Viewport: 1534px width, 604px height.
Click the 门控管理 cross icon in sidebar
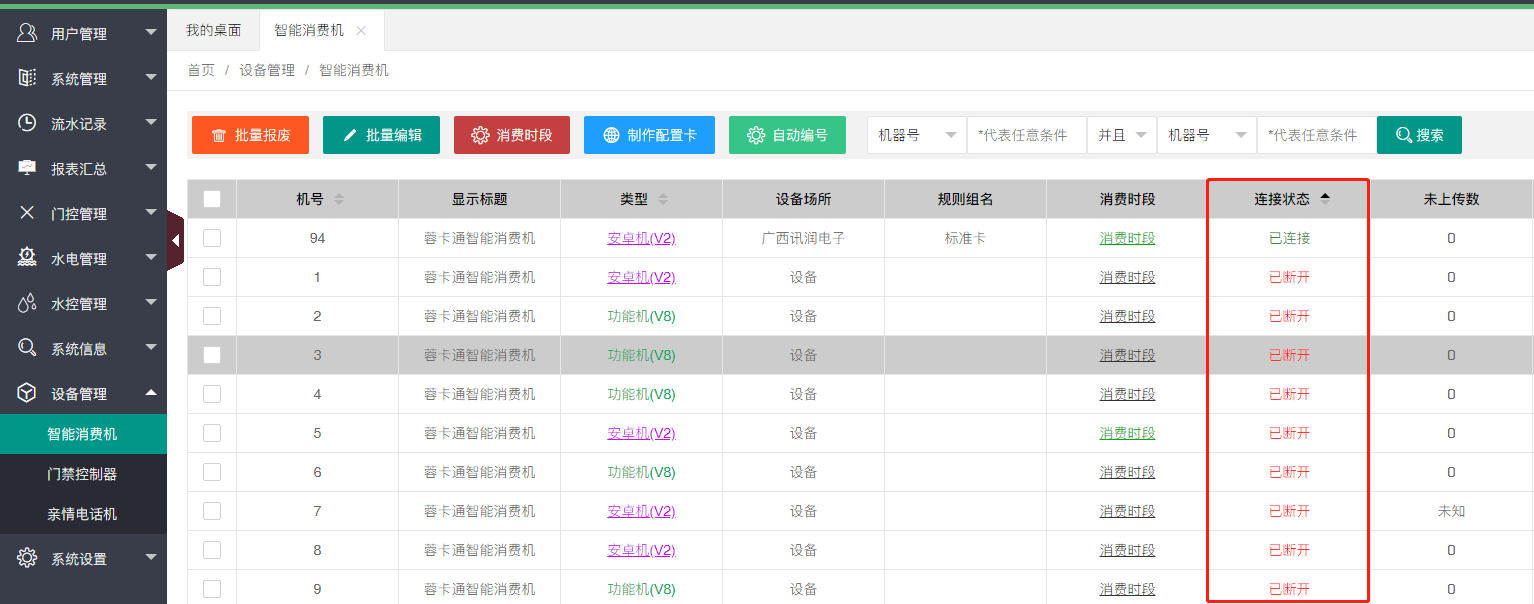(27, 213)
